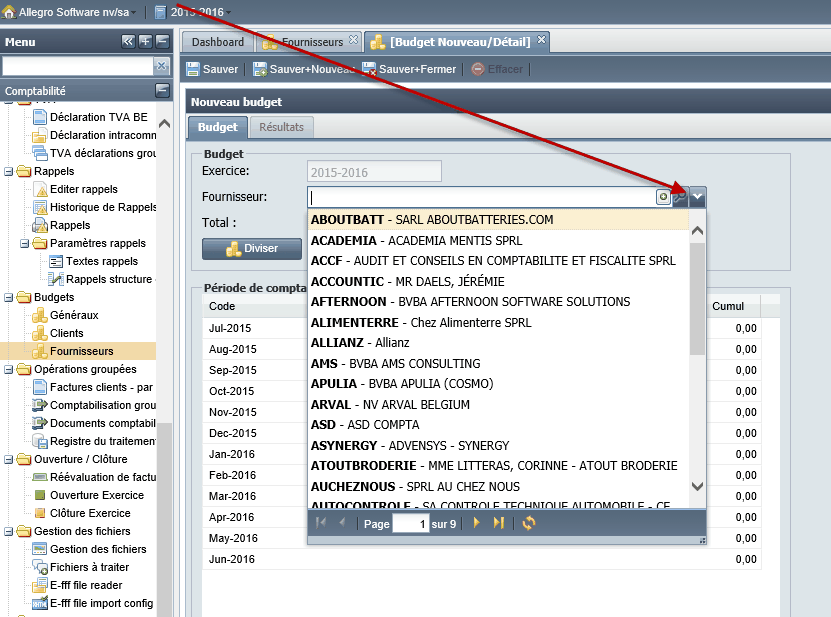Open Clôture Exercice
Image resolution: width=831 pixels, height=617 pixels.
coord(82,513)
